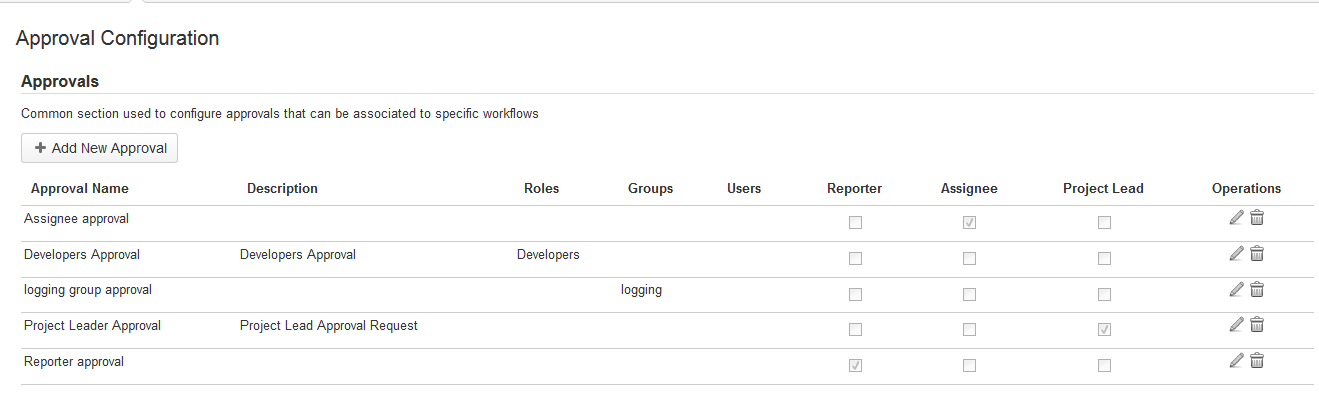Image resolution: width=1319 pixels, height=401 pixels.
Task: Delete the Project Leader Approval entry
Action: point(1257,325)
